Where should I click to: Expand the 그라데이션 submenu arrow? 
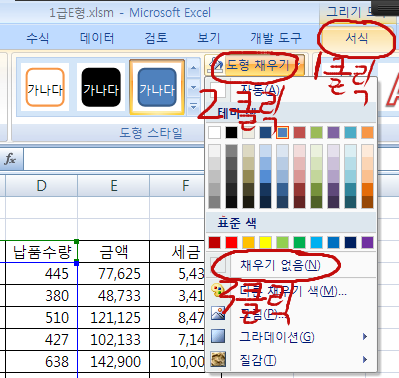(x=365, y=337)
